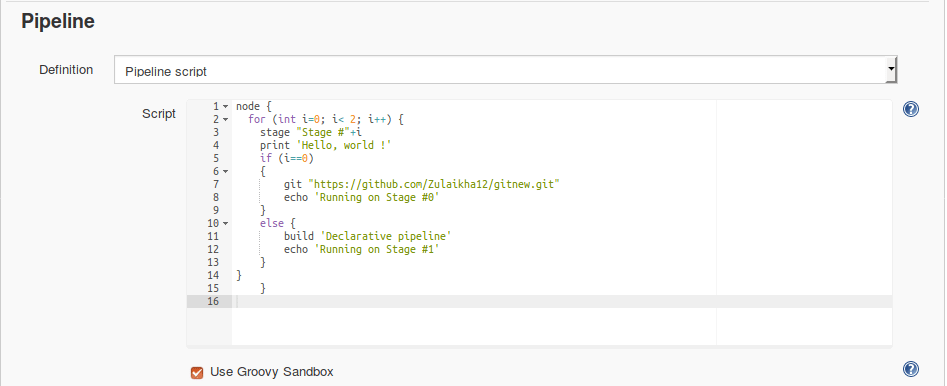Open help for the Script field
This screenshot has height=386, width=947.
pos(911,109)
